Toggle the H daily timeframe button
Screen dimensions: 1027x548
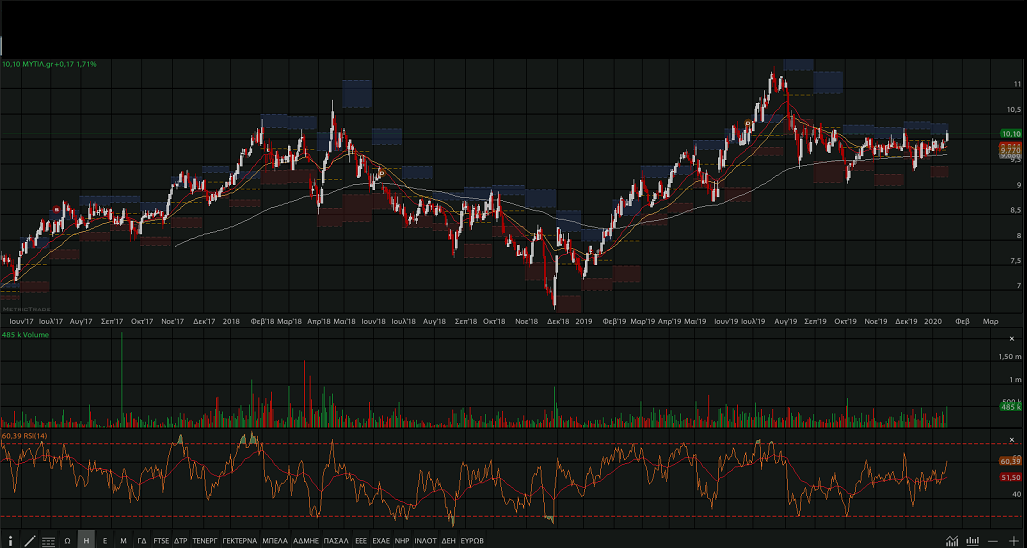pyautogui.click(x=86, y=540)
